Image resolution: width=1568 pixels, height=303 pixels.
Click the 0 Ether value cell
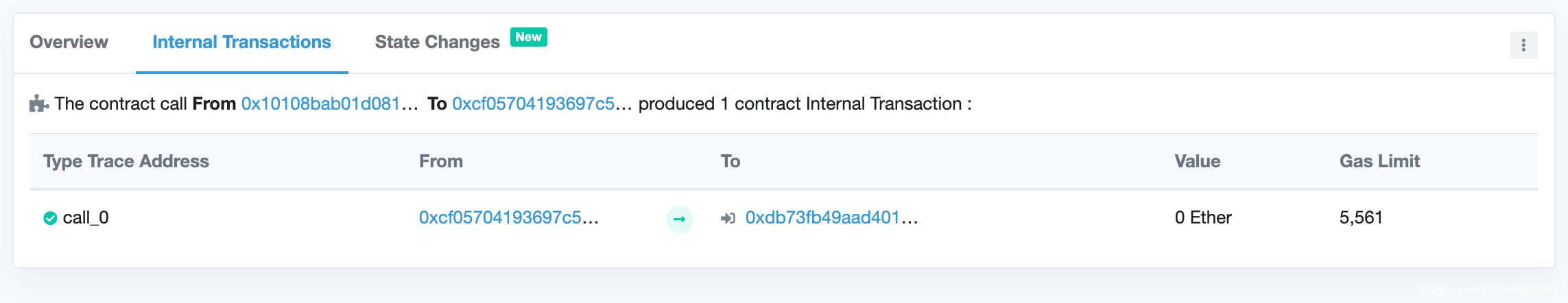[1203, 218]
